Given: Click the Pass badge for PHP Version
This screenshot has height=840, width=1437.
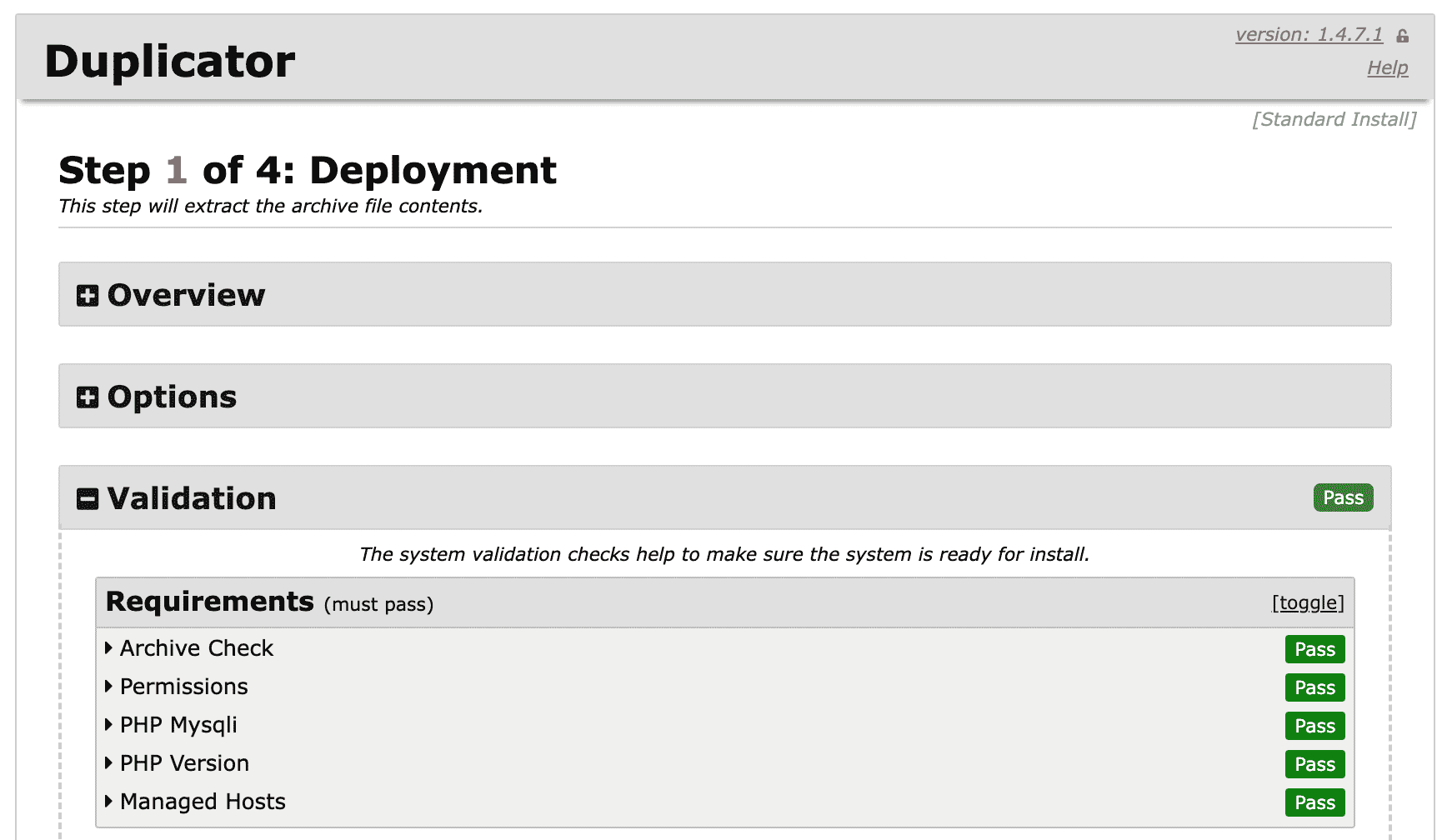Looking at the screenshot, I should point(1314,764).
